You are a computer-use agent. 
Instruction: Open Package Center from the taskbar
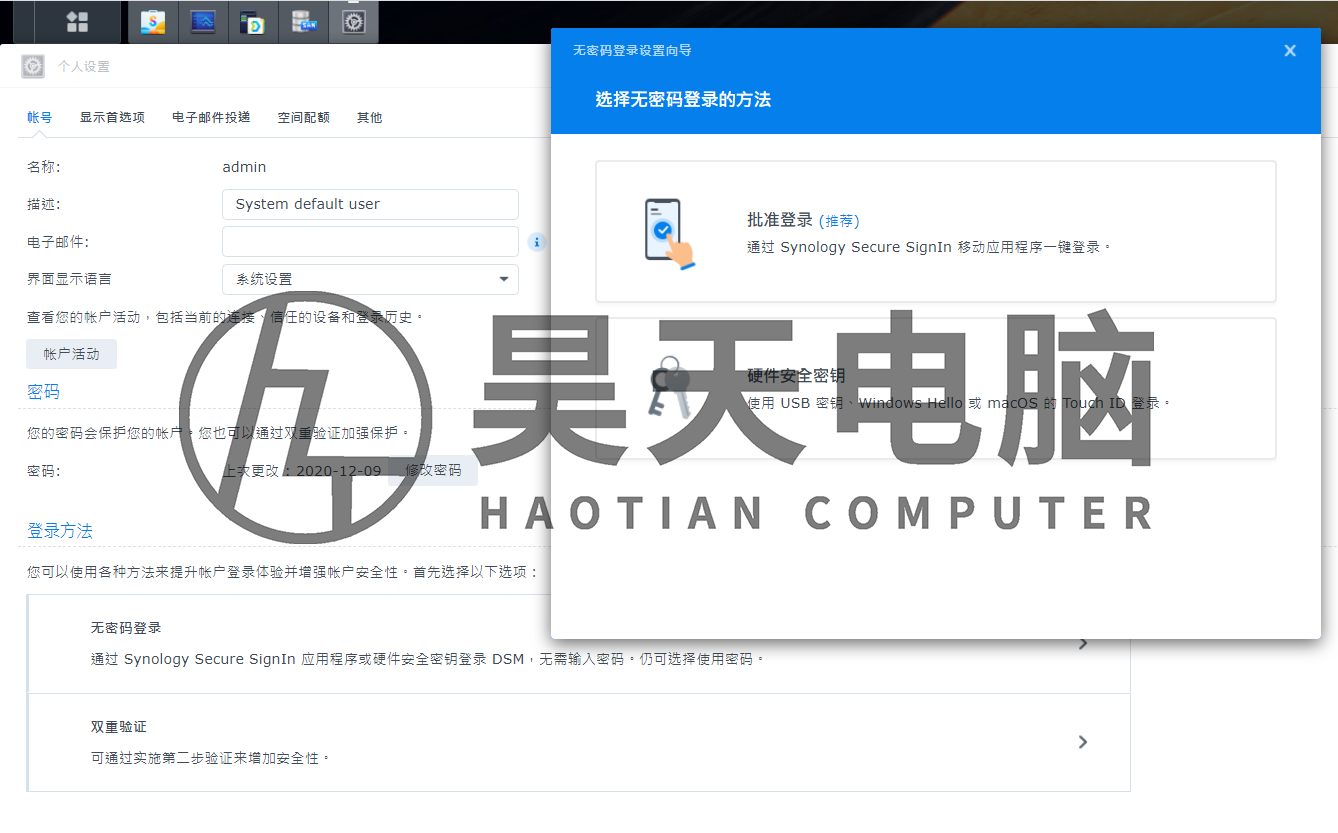pyautogui.click(x=152, y=21)
